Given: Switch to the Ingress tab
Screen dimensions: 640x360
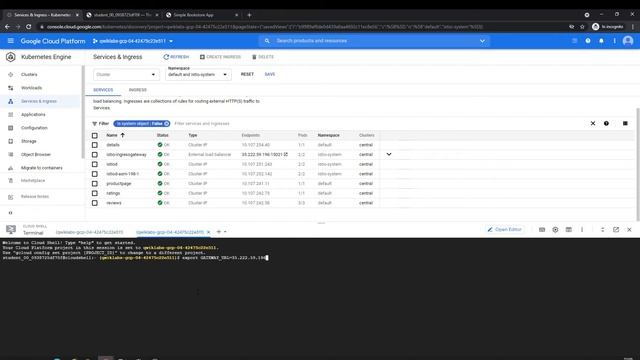Looking at the screenshot, I should pos(138,90).
